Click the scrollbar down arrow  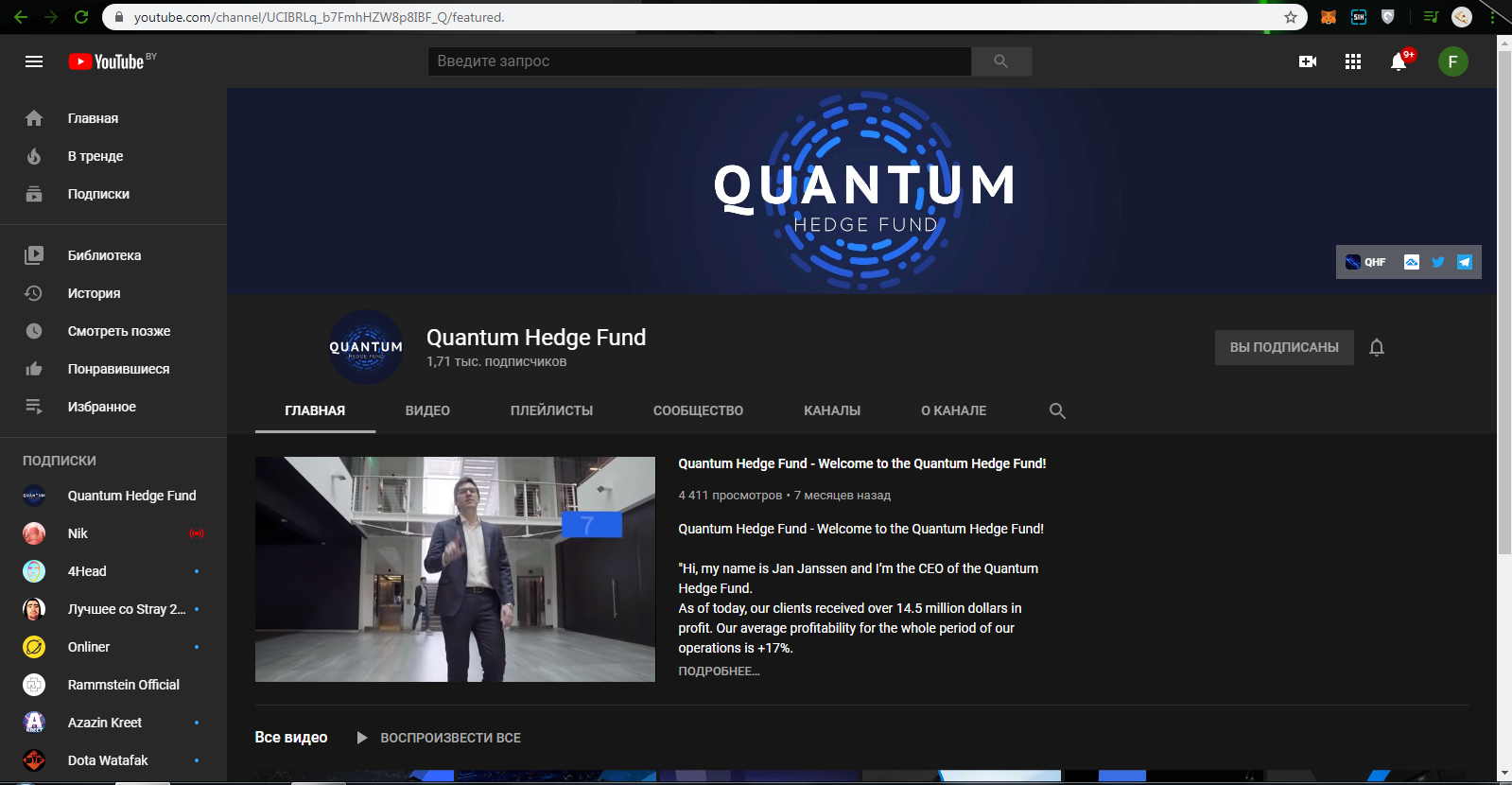tap(1504, 775)
